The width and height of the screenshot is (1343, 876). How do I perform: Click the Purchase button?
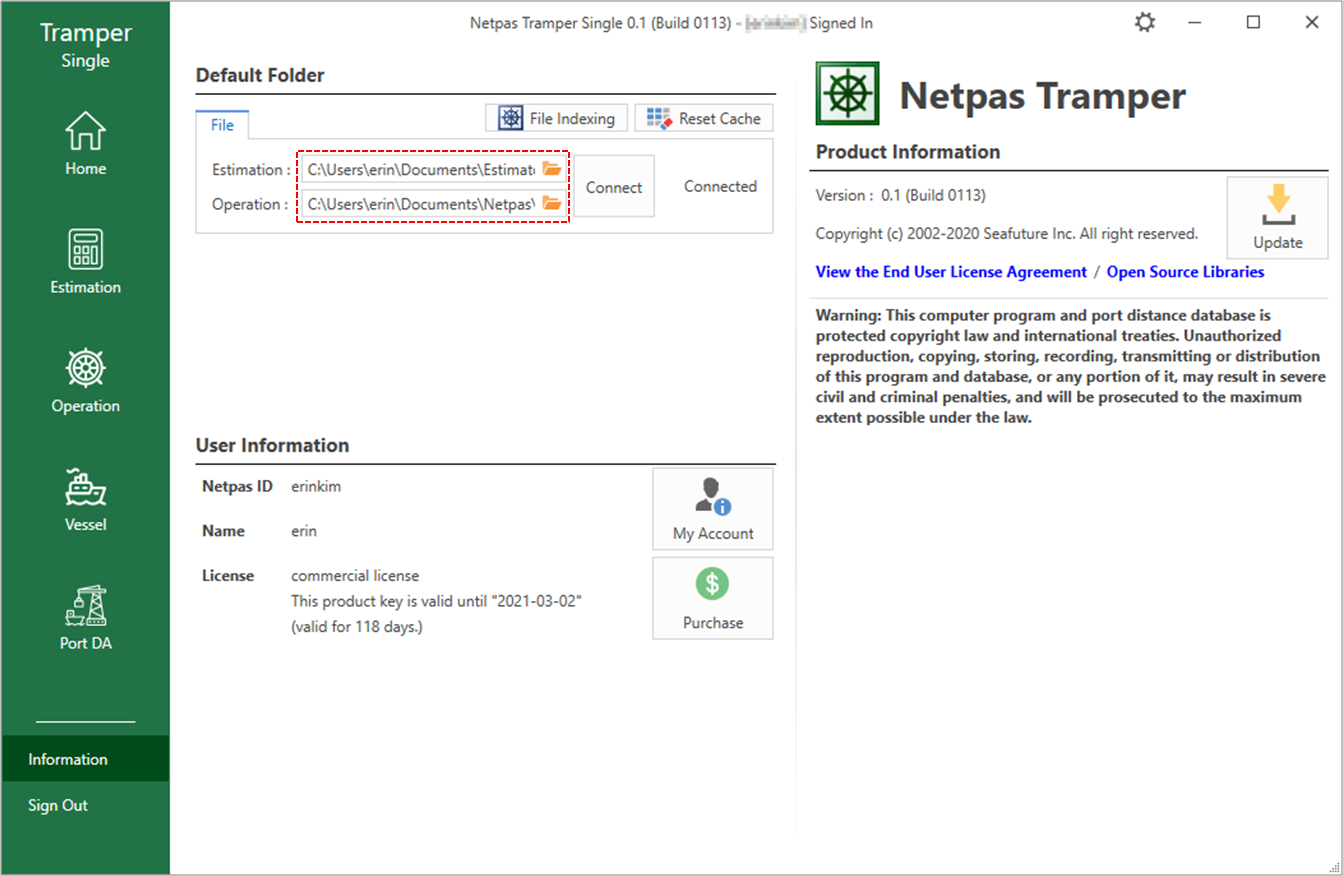coord(713,598)
